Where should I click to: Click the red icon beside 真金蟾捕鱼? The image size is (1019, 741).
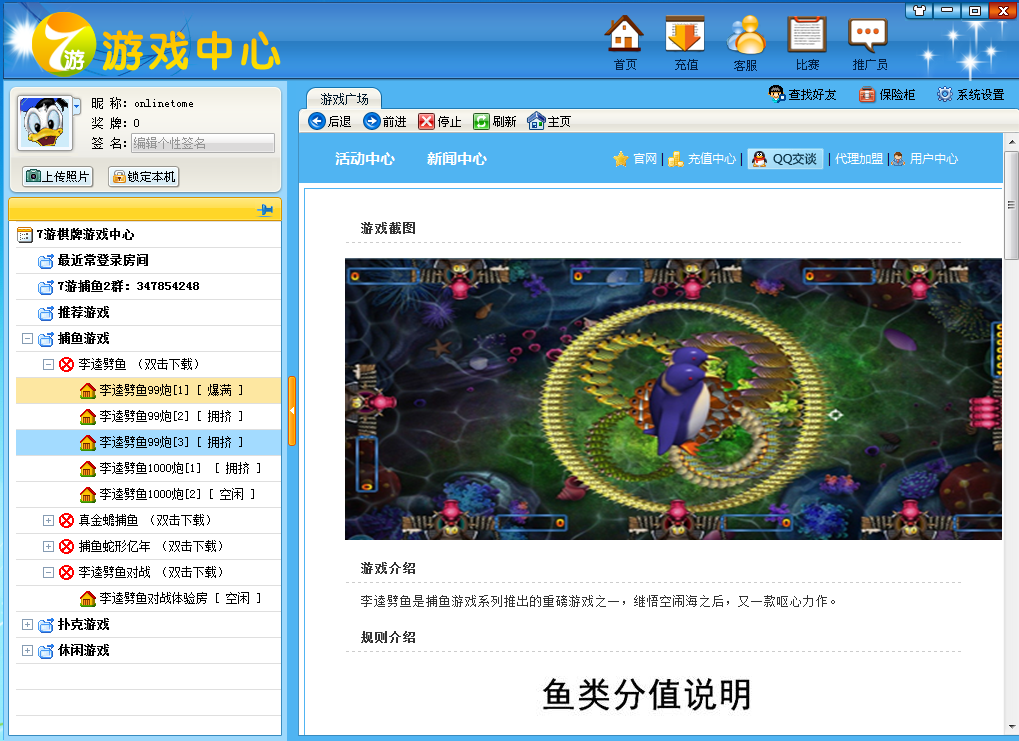(x=66, y=520)
